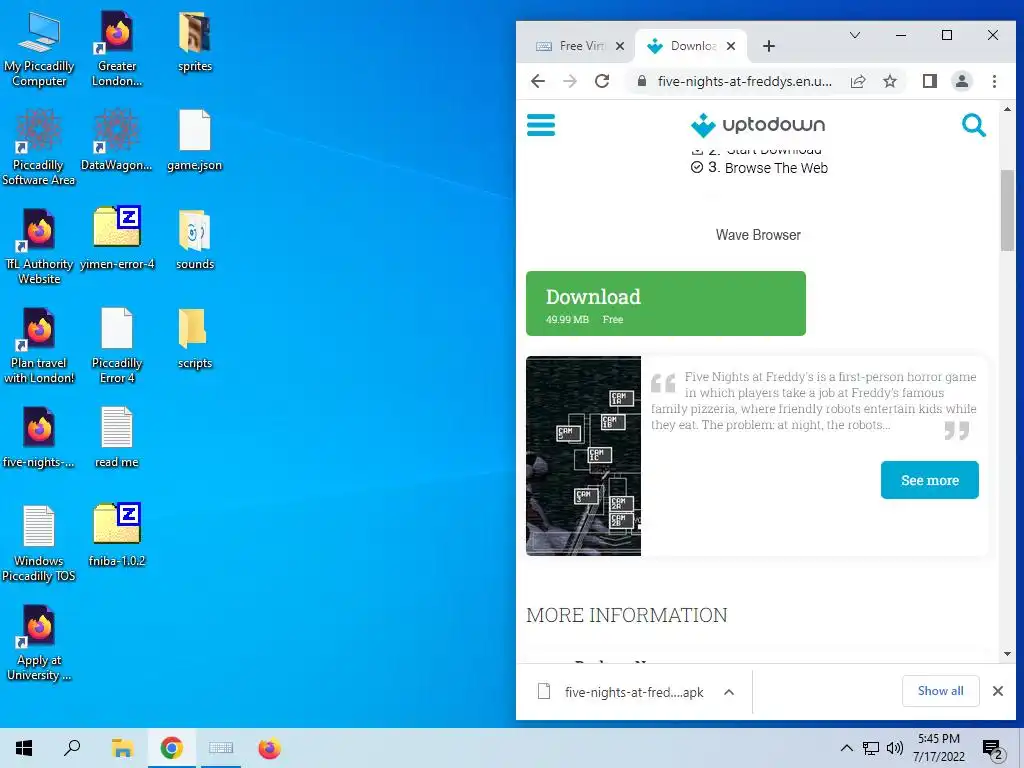Open the Greater London Firefox shortcut
The image size is (1024, 768).
(x=117, y=50)
